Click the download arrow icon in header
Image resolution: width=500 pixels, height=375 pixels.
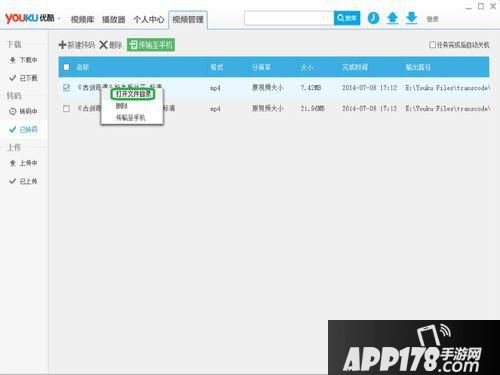point(412,18)
